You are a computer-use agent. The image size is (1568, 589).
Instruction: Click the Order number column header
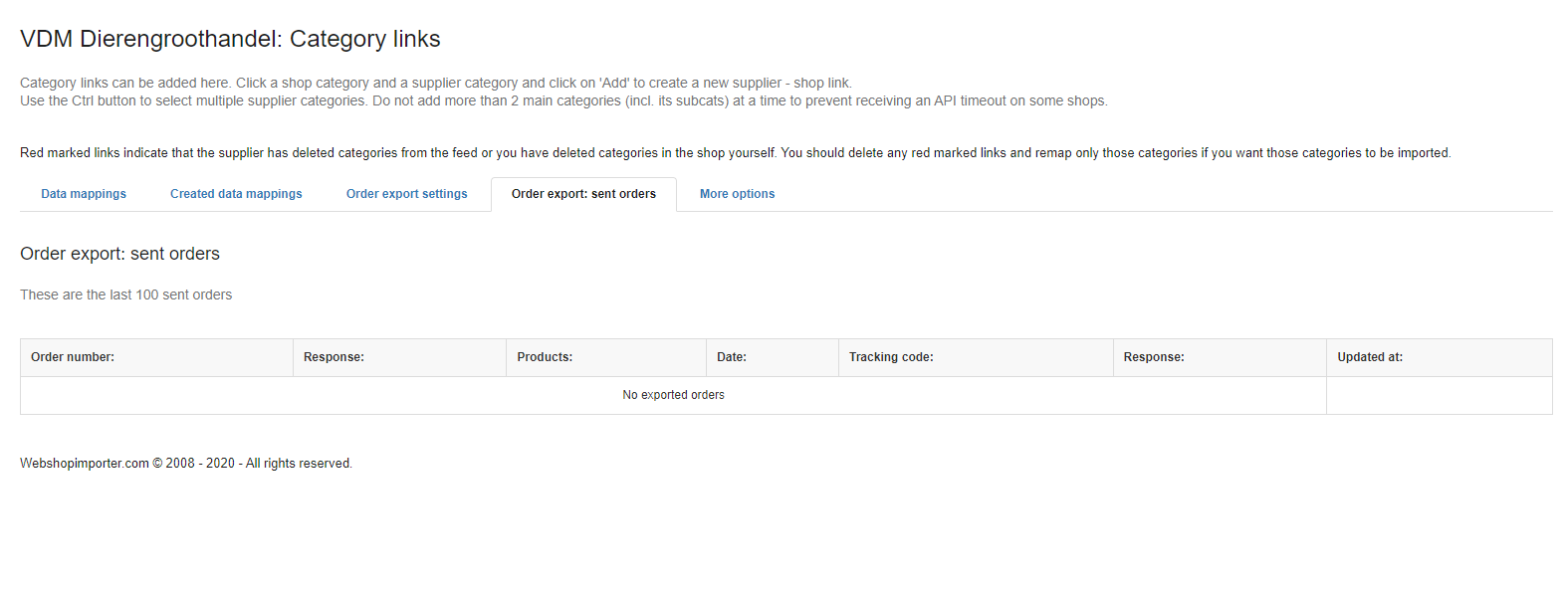pos(156,357)
